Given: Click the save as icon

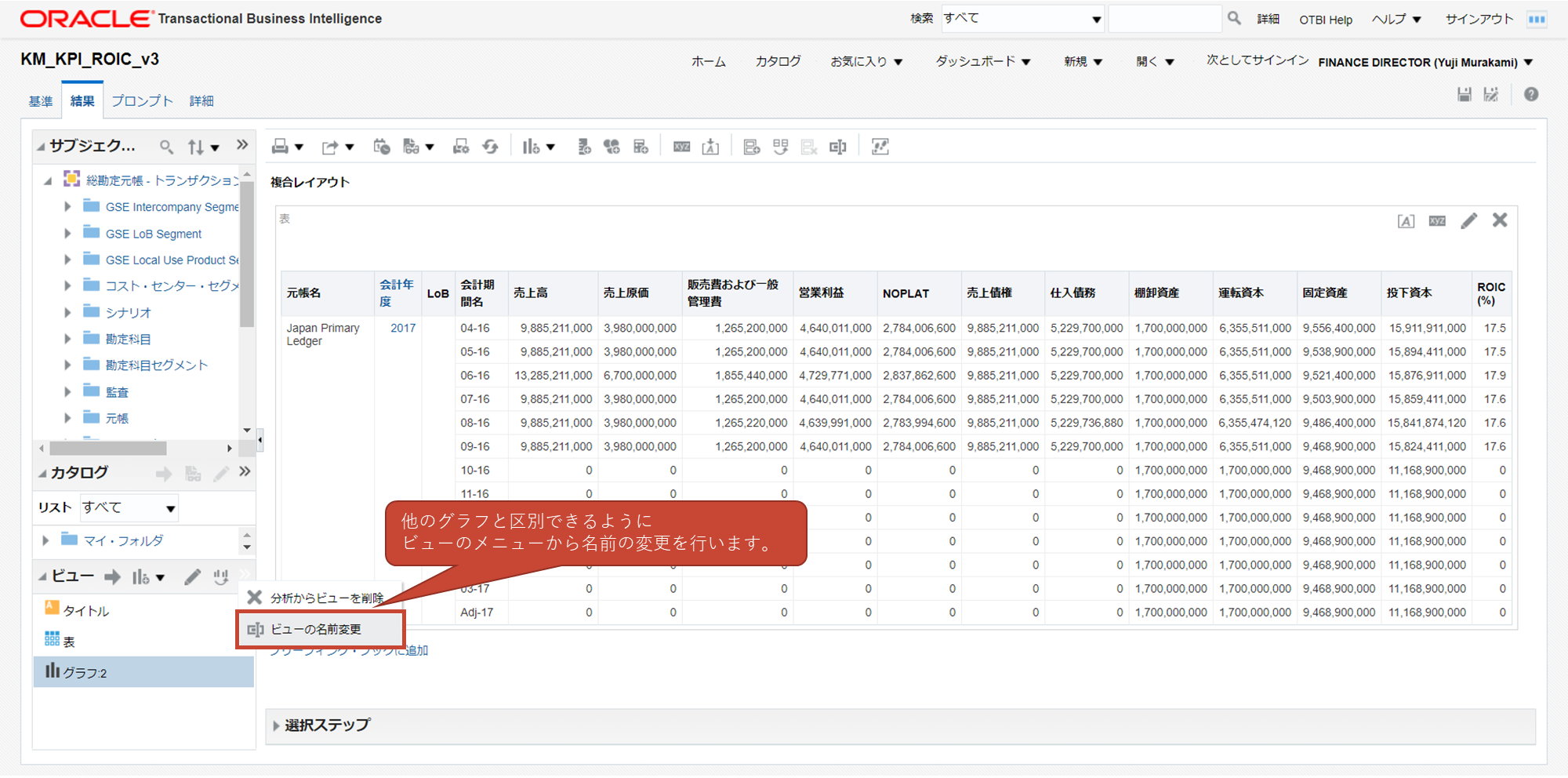Looking at the screenshot, I should [x=1491, y=95].
